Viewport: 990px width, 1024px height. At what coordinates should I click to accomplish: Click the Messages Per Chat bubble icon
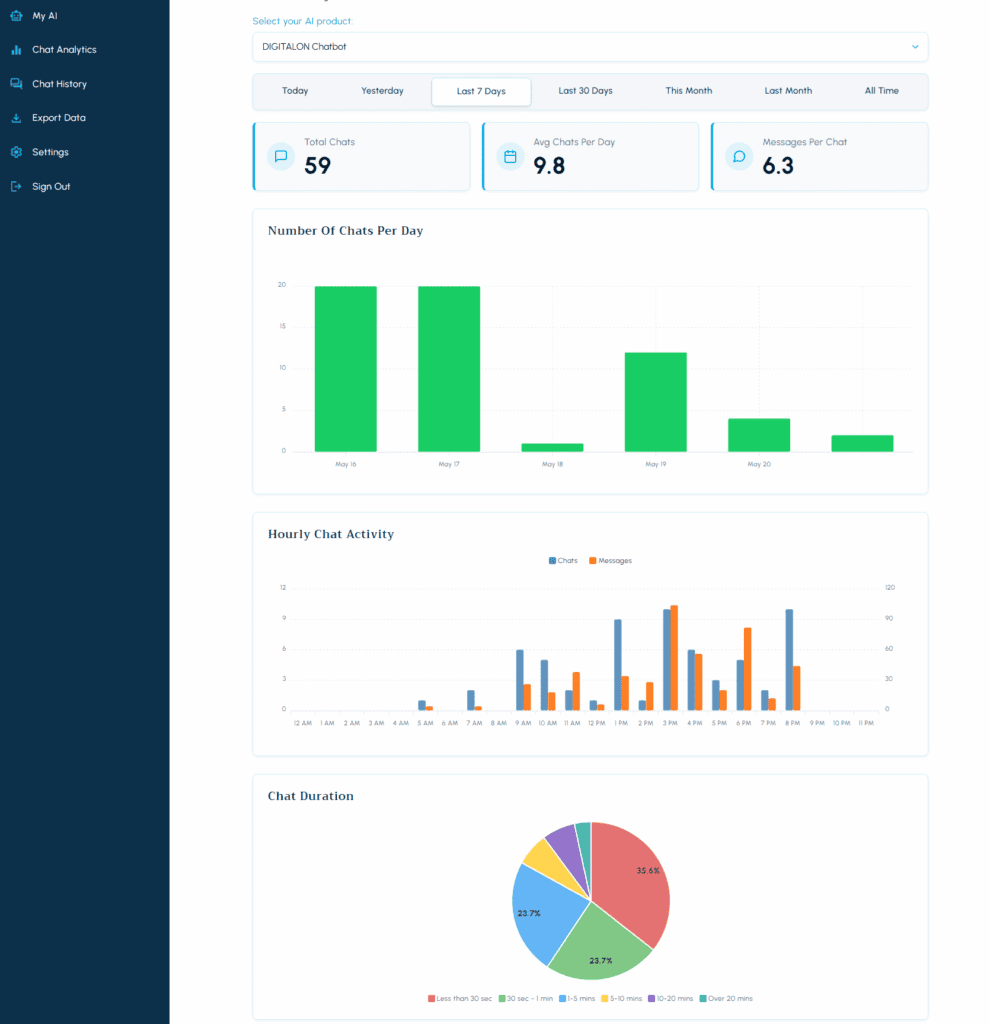(739, 156)
